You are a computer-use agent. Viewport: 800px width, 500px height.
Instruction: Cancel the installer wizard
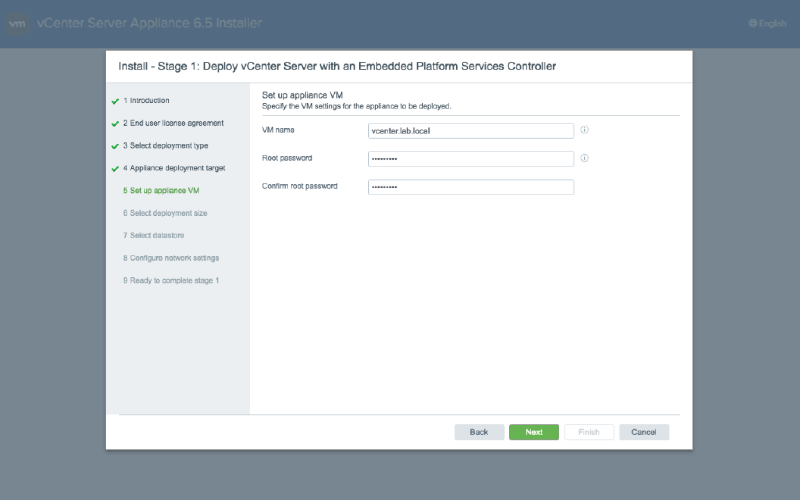pos(643,432)
